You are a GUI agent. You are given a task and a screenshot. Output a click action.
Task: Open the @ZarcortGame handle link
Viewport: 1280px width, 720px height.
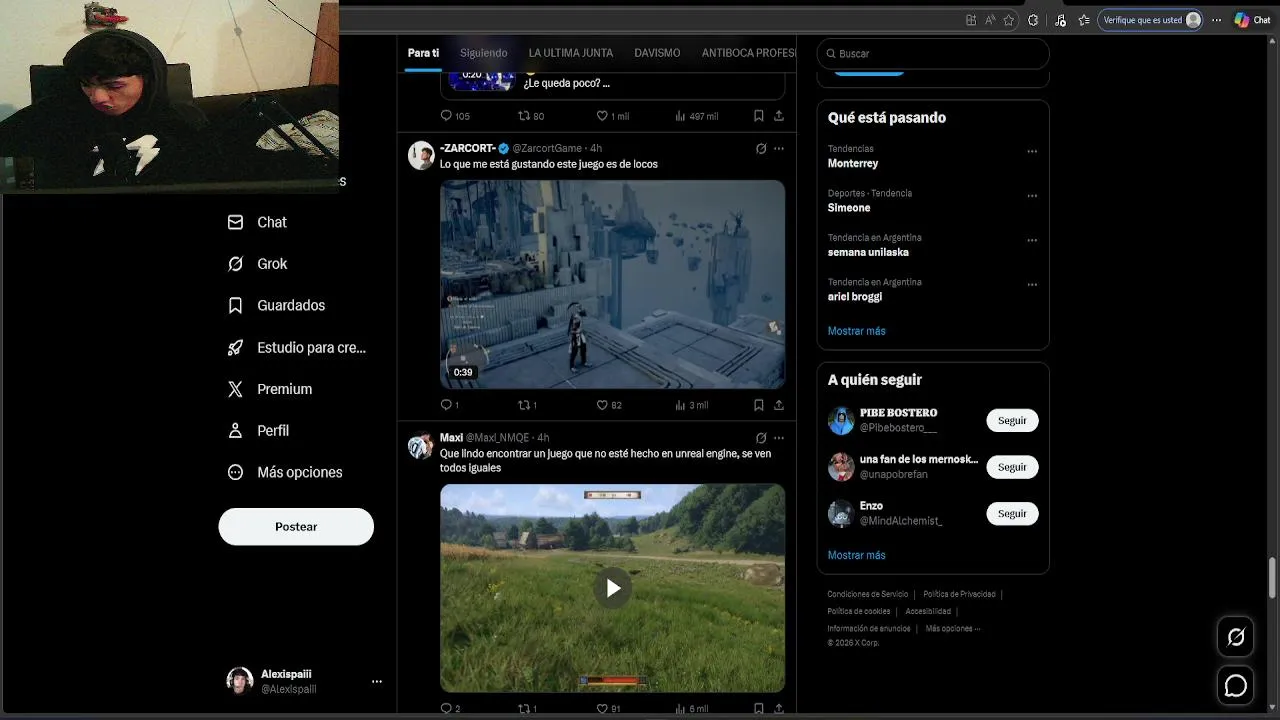(547, 149)
